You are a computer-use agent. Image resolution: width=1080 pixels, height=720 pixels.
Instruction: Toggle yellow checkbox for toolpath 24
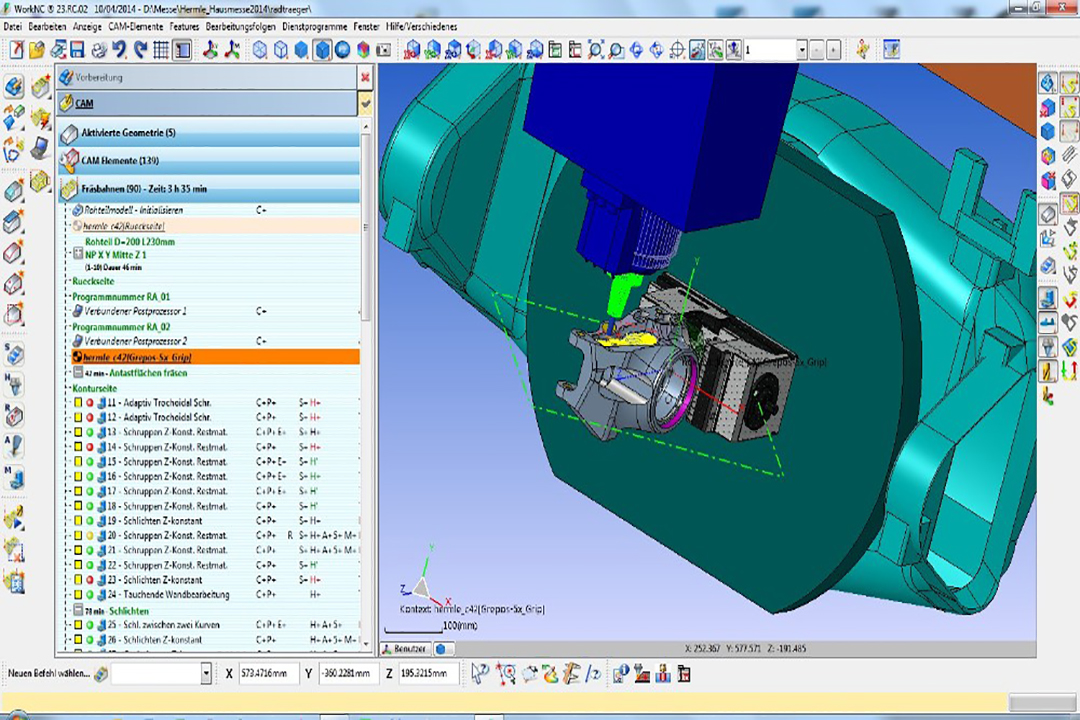point(78,595)
